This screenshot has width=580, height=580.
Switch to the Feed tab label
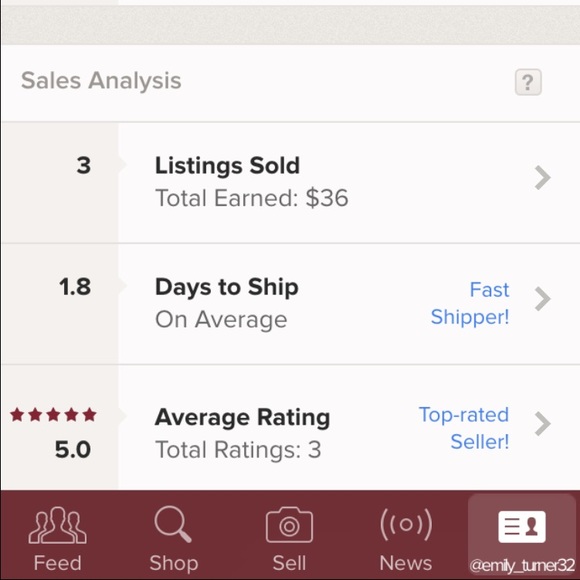click(58, 563)
